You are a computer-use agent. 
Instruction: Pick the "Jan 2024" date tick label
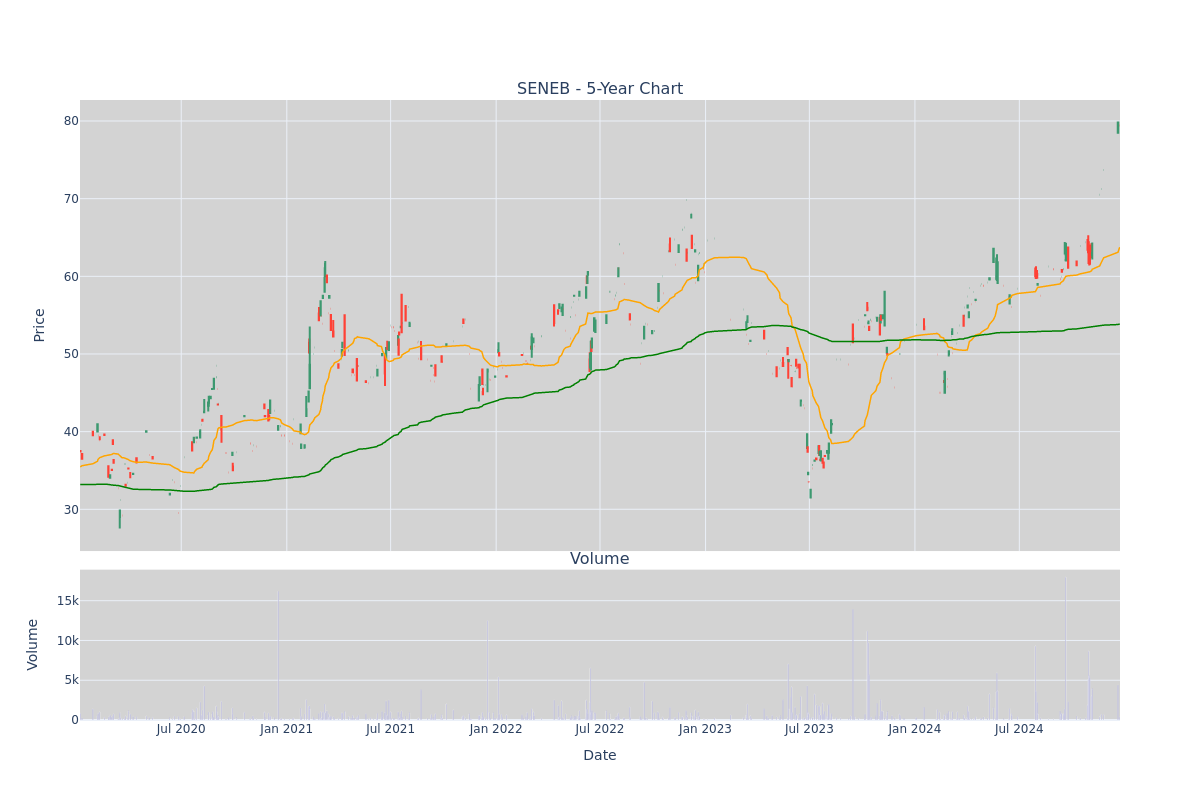click(x=915, y=729)
